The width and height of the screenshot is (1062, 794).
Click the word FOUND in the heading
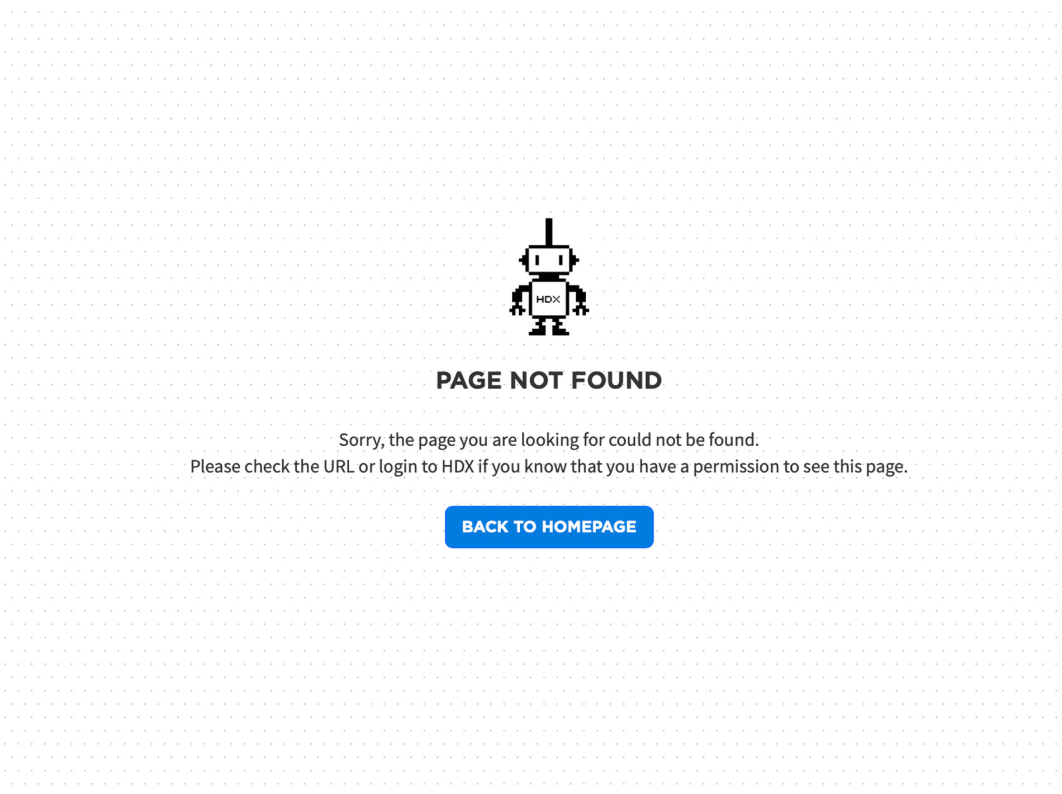(x=616, y=380)
